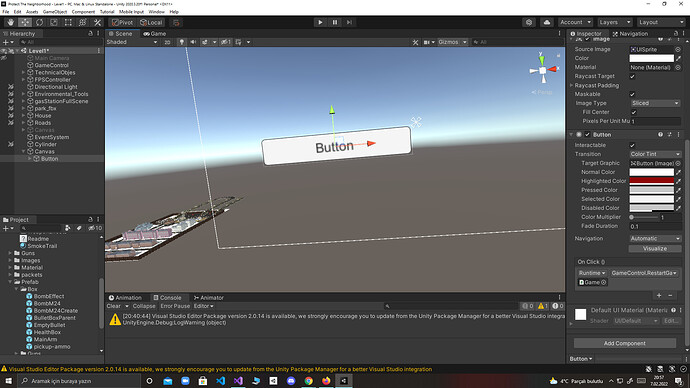Screen dimensions: 690x388
Task: Open the Layers dropdown
Action: click(x=615, y=22)
